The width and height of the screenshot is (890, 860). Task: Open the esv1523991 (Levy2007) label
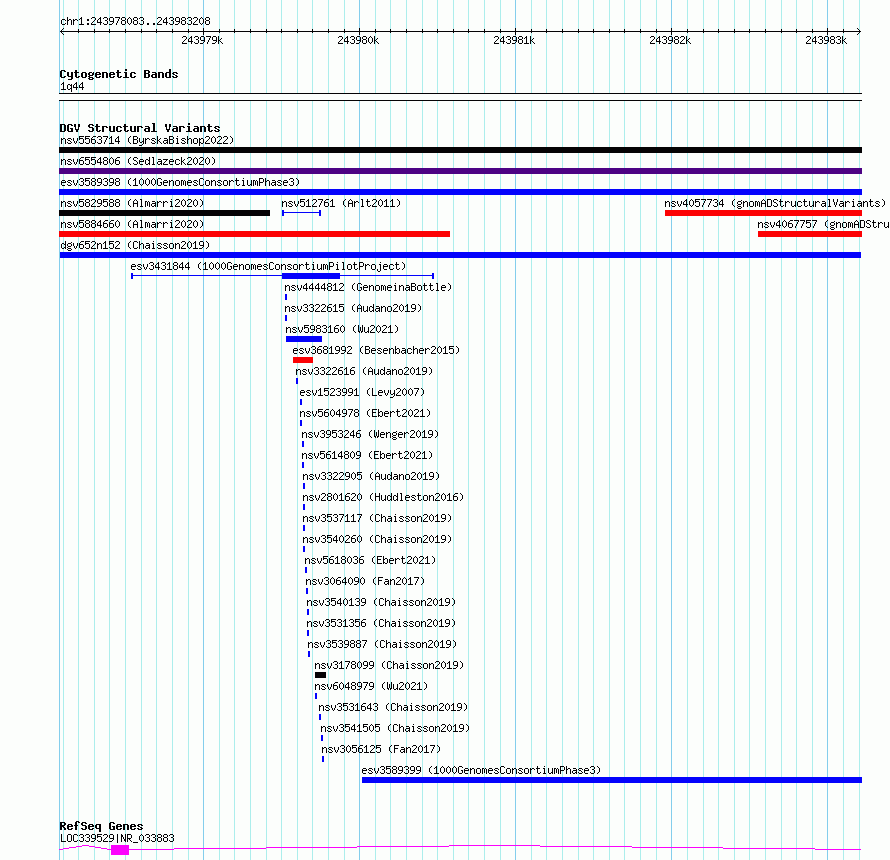pyautogui.click(x=362, y=392)
